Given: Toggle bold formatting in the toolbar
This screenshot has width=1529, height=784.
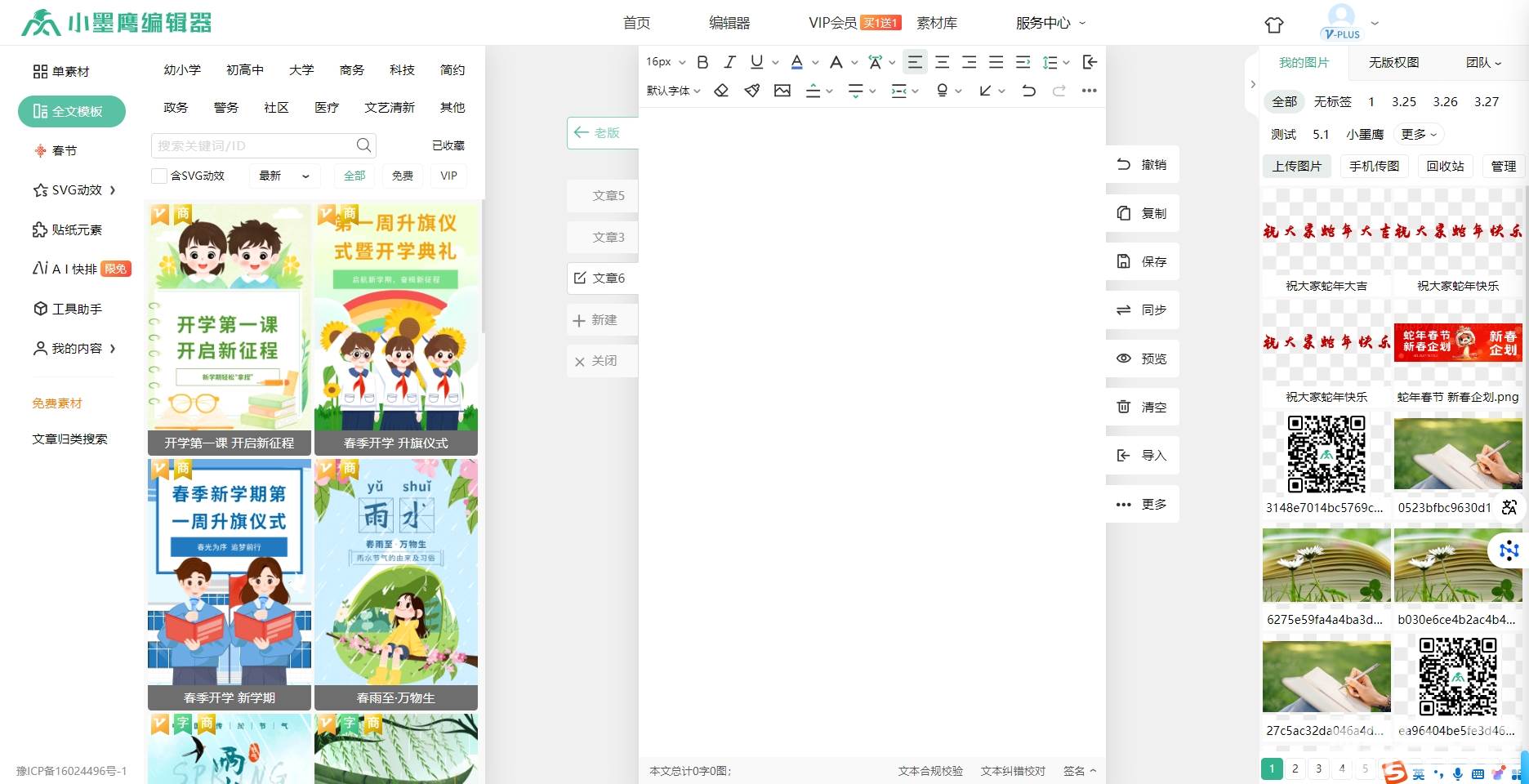Looking at the screenshot, I should [702, 62].
